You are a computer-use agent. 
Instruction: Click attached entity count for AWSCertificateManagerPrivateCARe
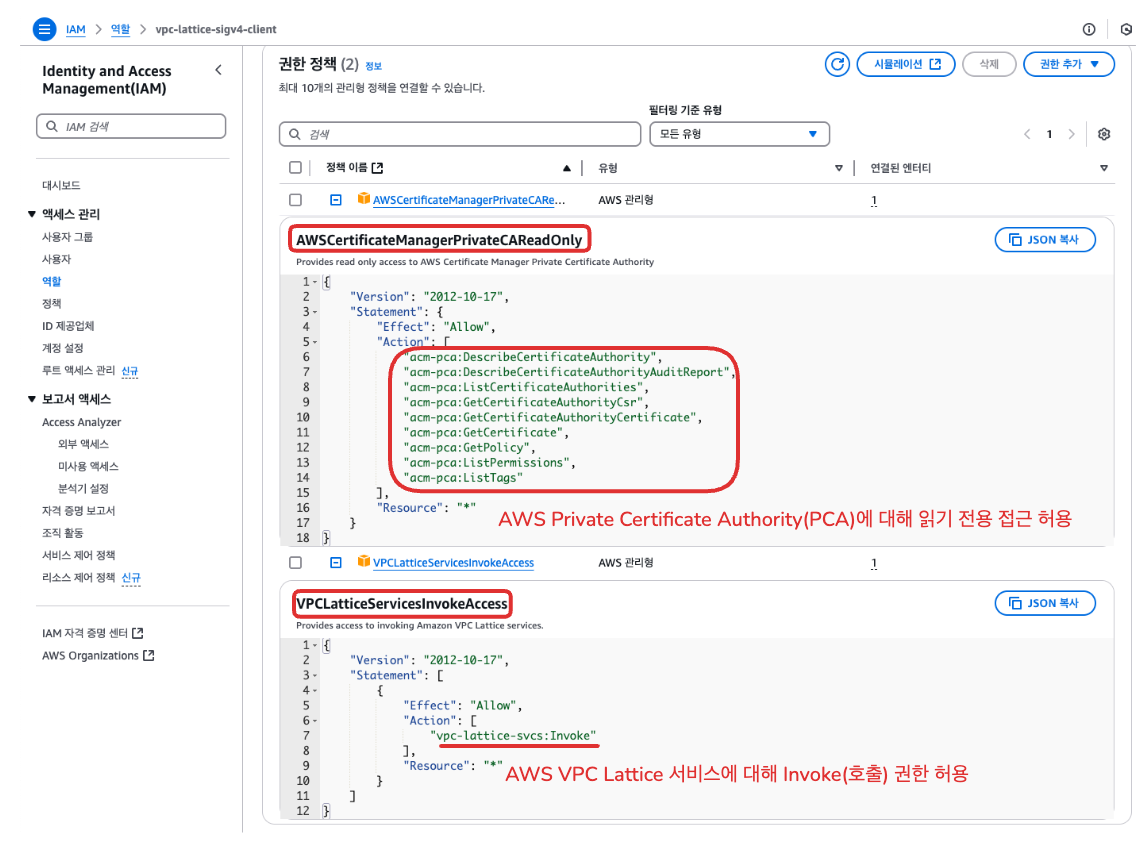click(x=873, y=201)
